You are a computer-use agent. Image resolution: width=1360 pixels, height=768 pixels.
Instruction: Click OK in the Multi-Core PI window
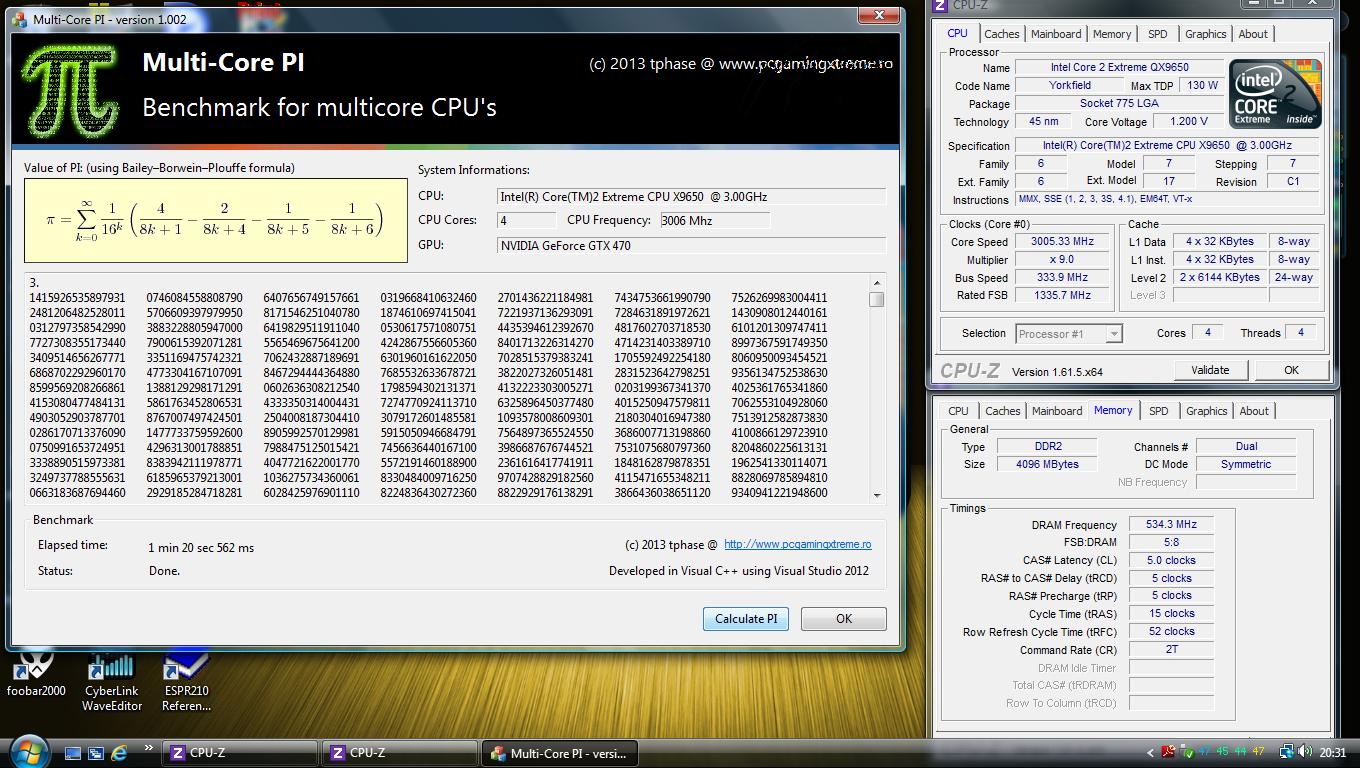(x=844, y=619)
